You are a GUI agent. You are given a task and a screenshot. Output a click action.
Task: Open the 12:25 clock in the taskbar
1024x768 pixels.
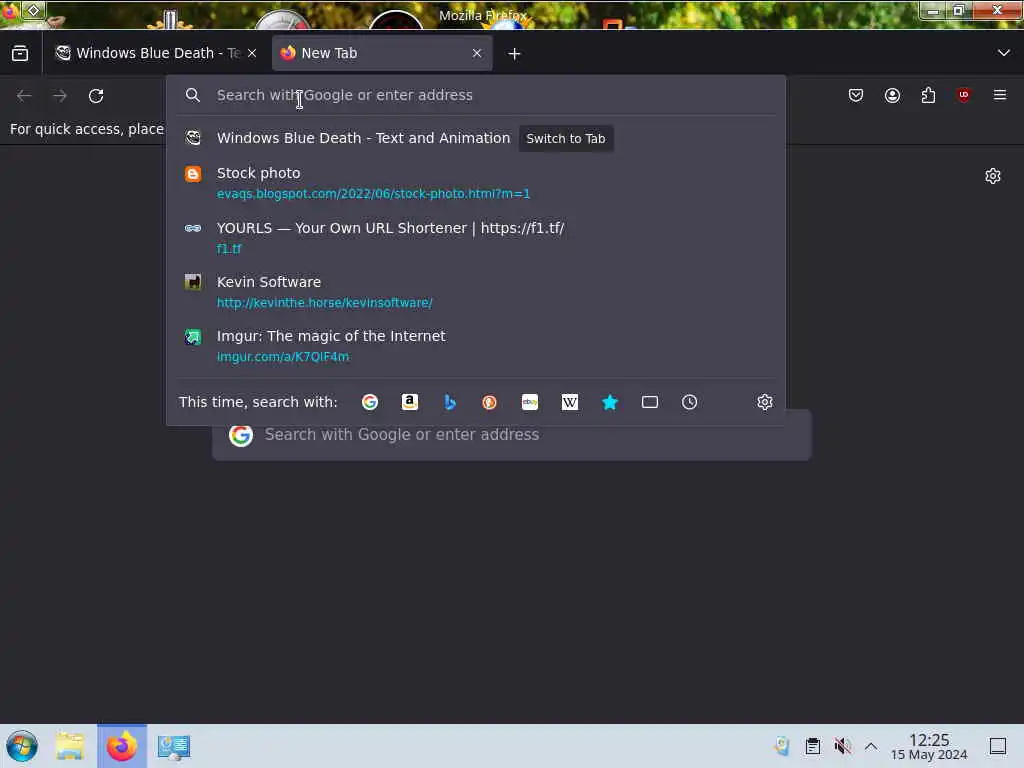point(929,746)
